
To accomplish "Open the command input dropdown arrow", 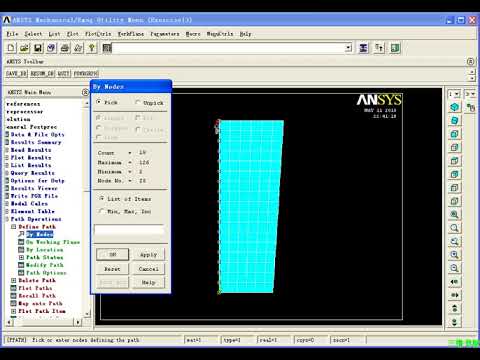I will point(348,48).
